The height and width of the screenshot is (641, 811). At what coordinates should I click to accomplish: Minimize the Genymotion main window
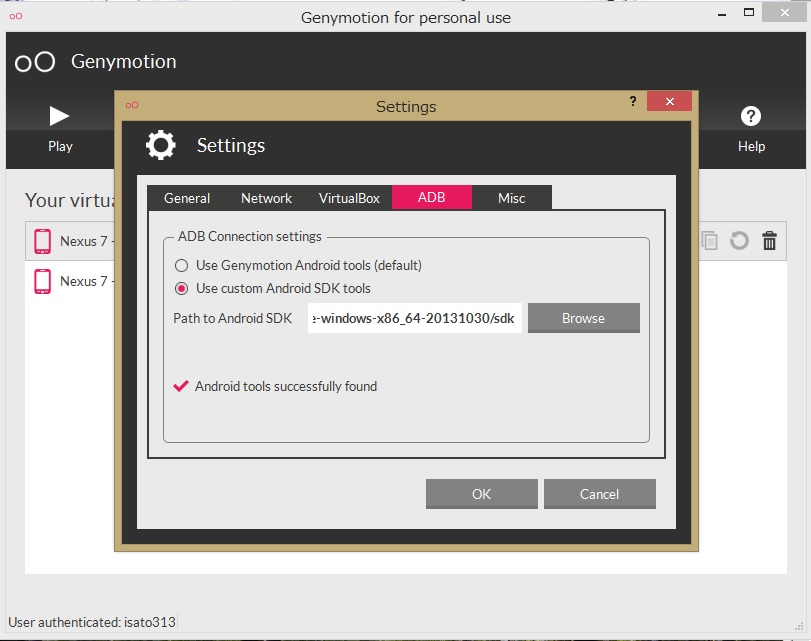coord(722,14)
